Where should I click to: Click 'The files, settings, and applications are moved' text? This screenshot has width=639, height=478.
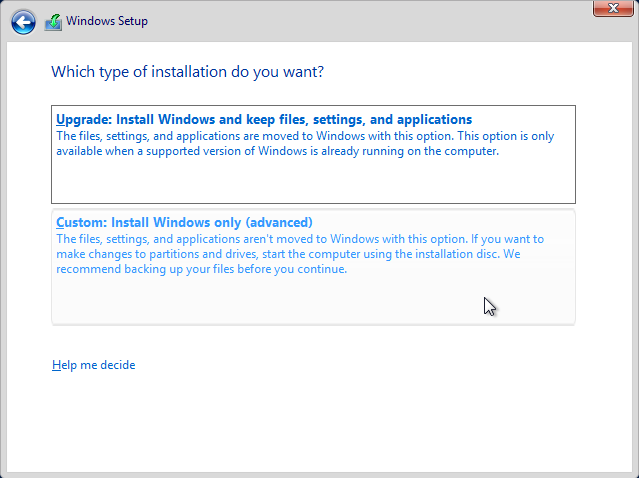coord(185,136)
